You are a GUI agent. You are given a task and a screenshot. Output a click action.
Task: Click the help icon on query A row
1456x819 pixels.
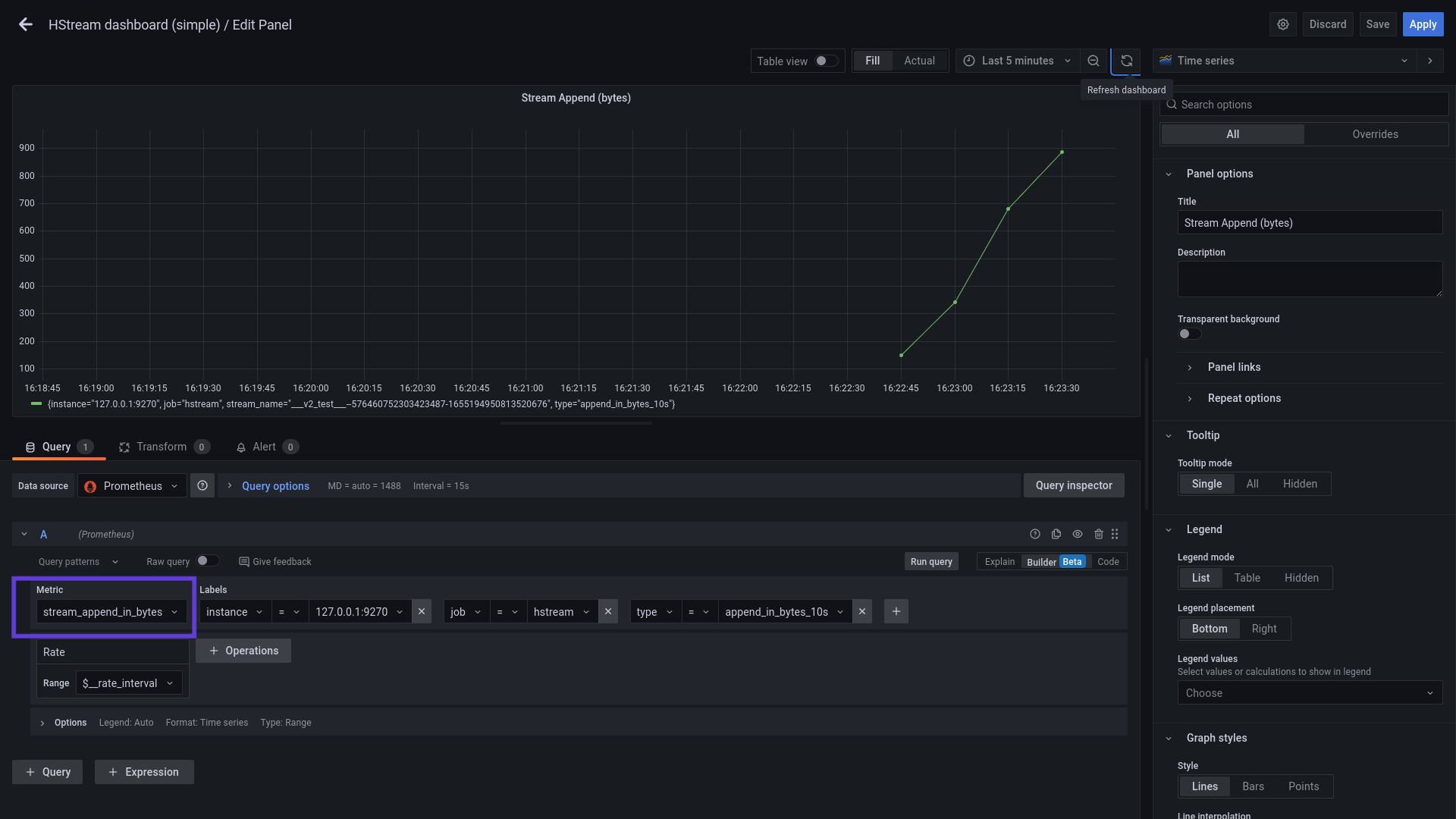click(1035, 534)
